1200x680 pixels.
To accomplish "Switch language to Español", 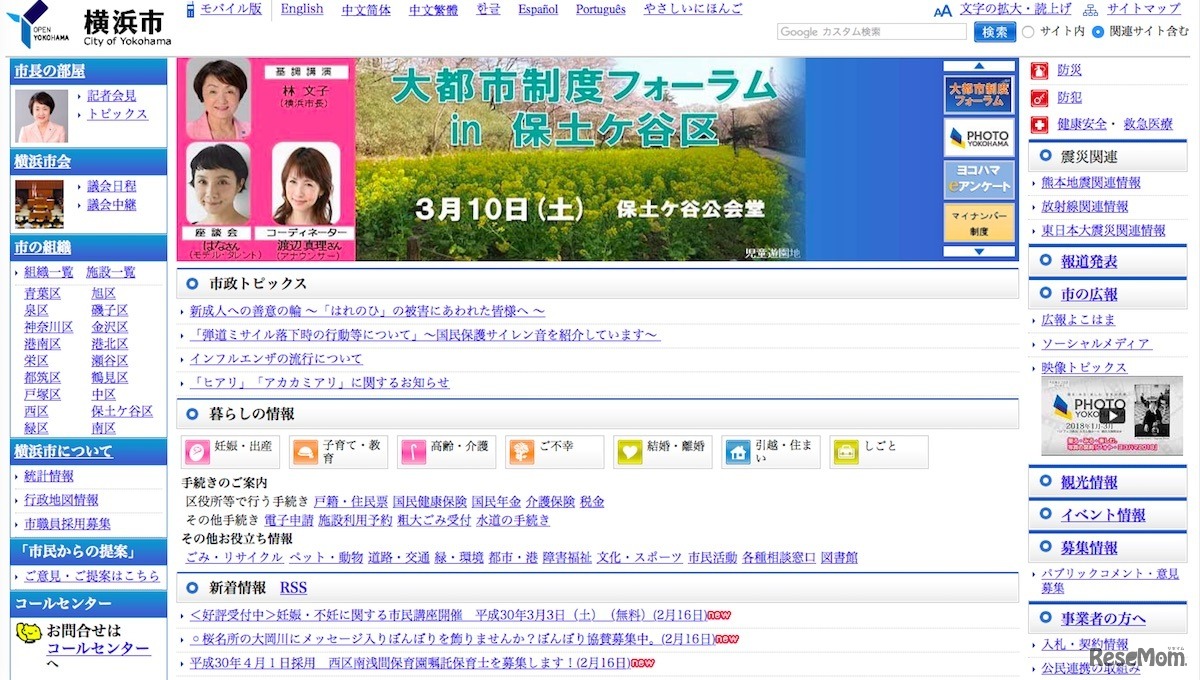I will [538, 9].
